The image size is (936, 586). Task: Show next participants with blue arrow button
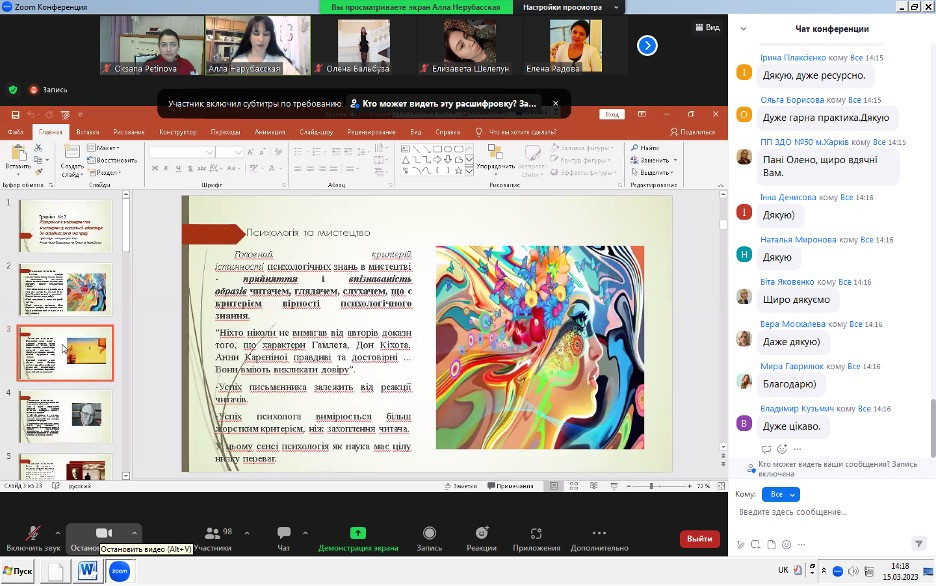647,45
